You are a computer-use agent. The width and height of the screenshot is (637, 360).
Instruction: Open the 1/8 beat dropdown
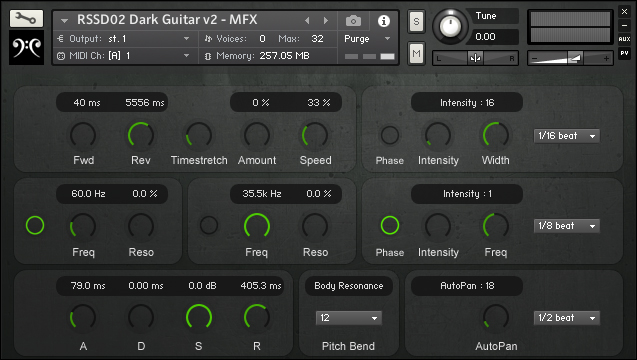pos(566,226)
